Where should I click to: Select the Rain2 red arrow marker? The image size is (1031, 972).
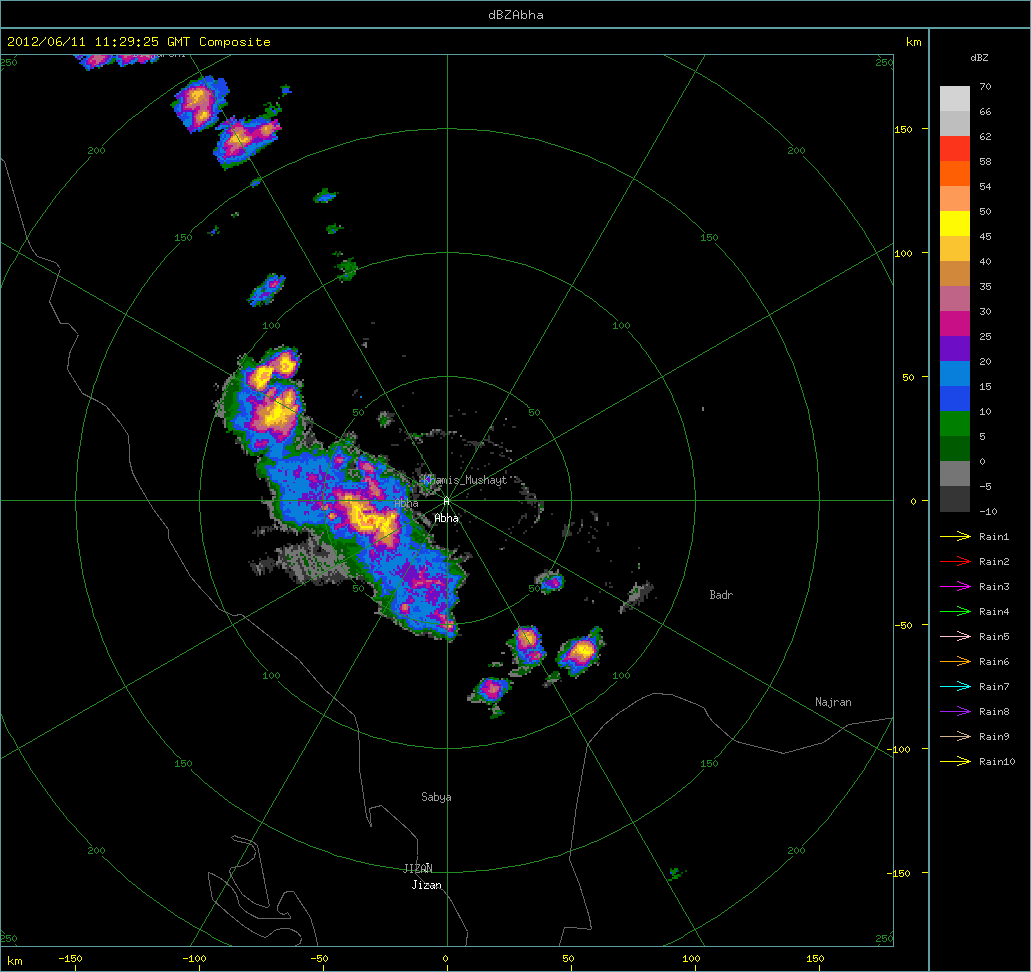pyautogui.click(x=955, y=562)
